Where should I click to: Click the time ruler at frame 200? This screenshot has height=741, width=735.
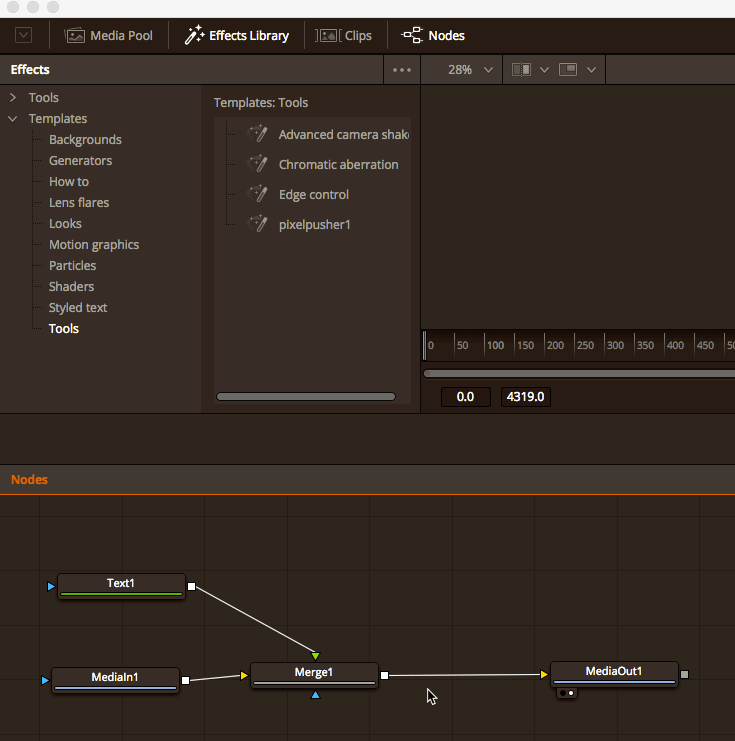click(555, 345)
